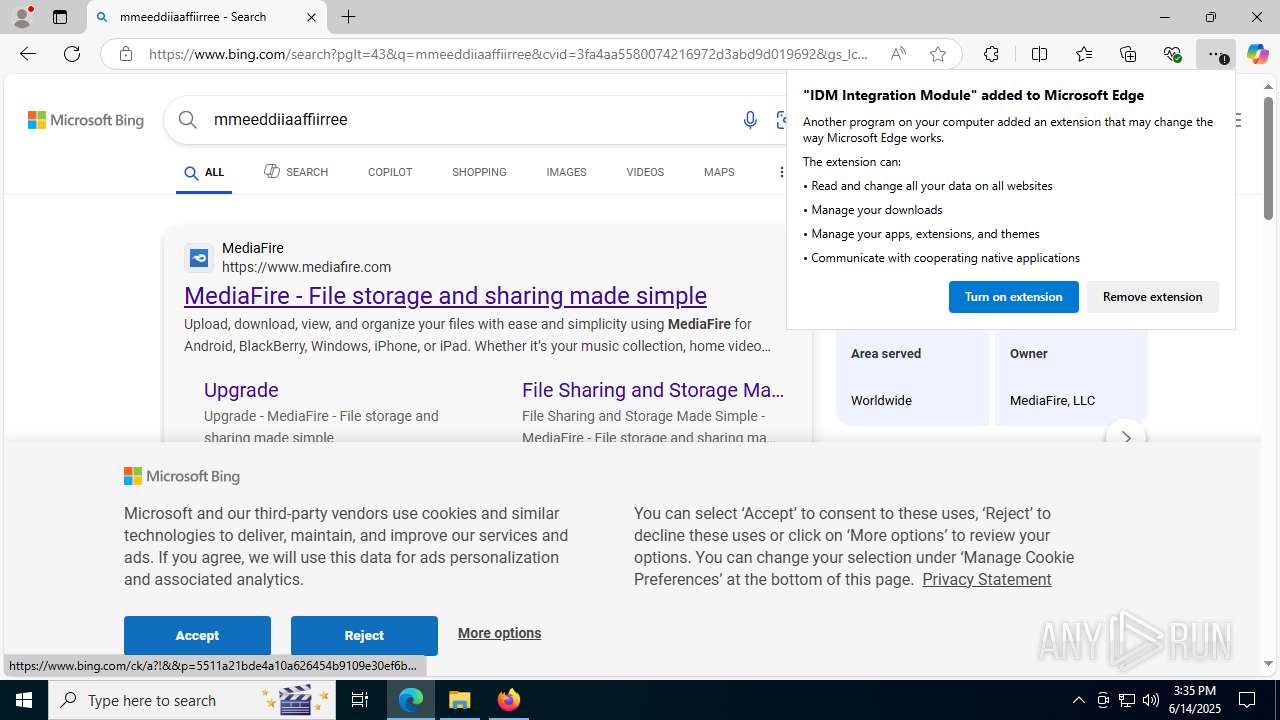Close the mmeeddiiaaffiirree Search tab
This screenshot has width=1280, height=720.
click(x=311, y=17)
